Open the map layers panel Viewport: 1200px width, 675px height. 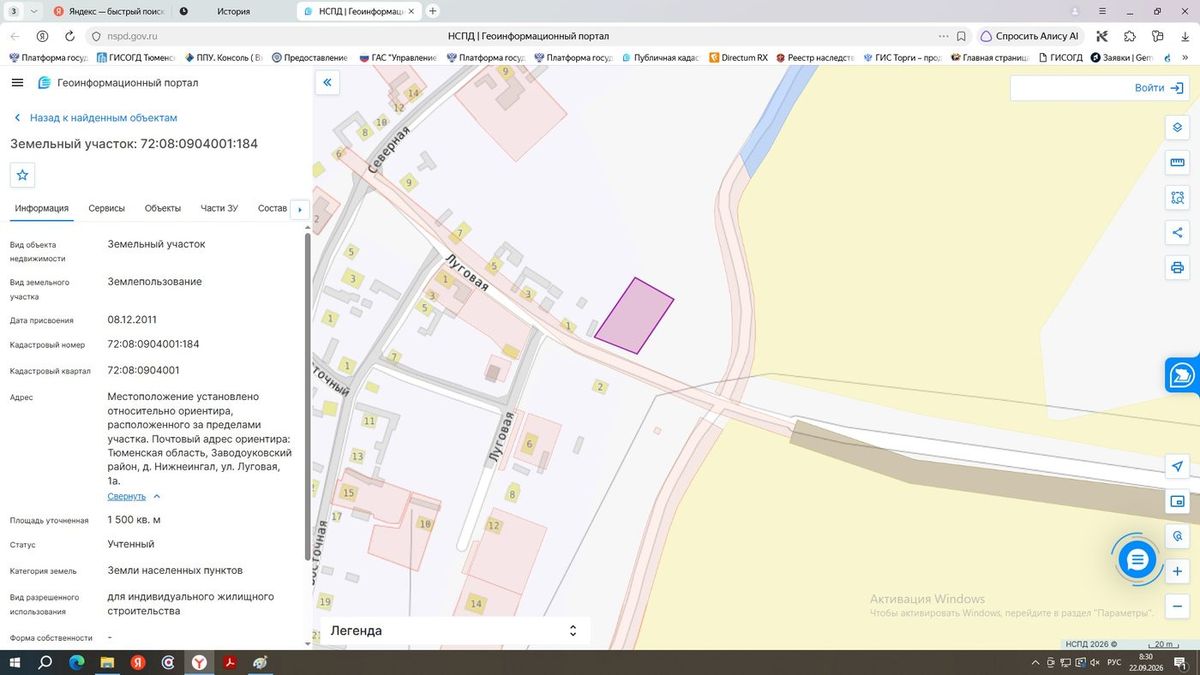[x=1177, y=128]
